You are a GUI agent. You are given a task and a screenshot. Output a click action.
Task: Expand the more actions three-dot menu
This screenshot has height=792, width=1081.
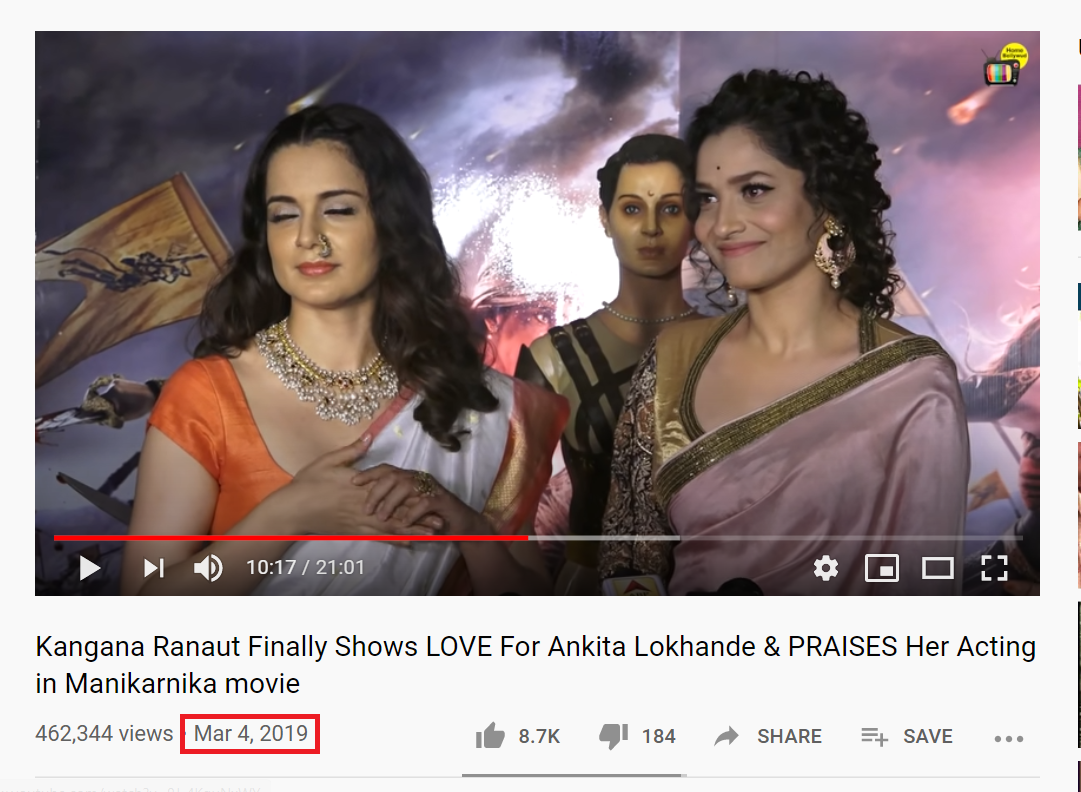pos(1009,738)
